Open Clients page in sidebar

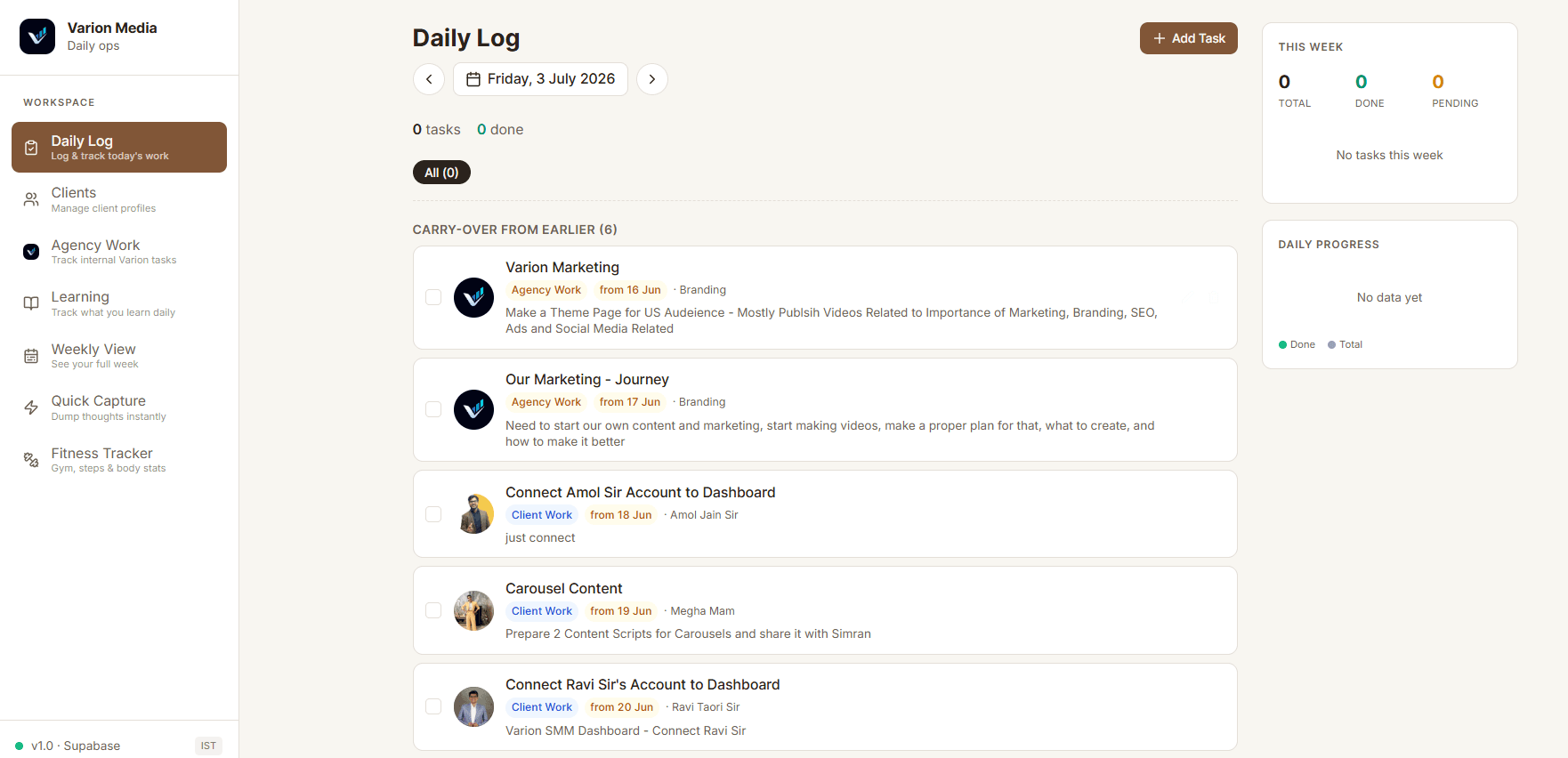(x=119, y=199)
